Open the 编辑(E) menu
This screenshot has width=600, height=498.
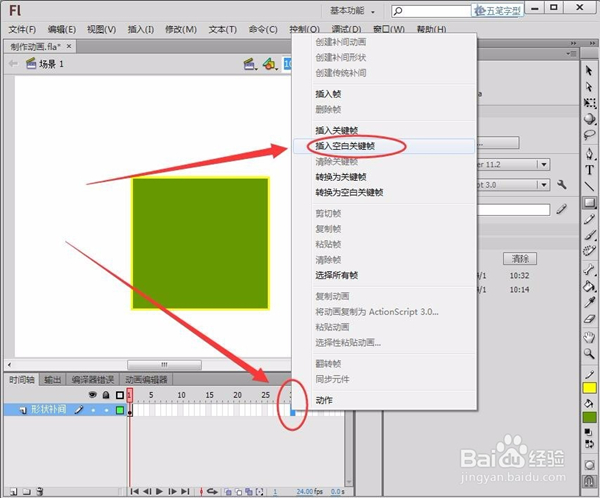point(62,29)
